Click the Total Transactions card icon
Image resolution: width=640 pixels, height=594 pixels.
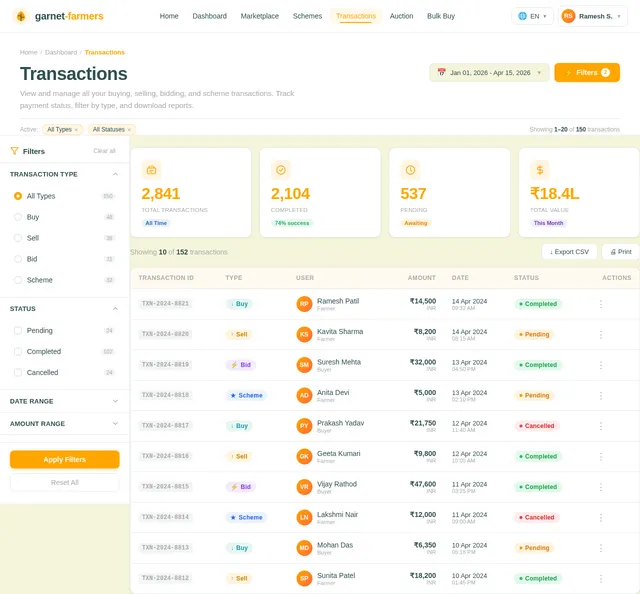pos(151,170)
